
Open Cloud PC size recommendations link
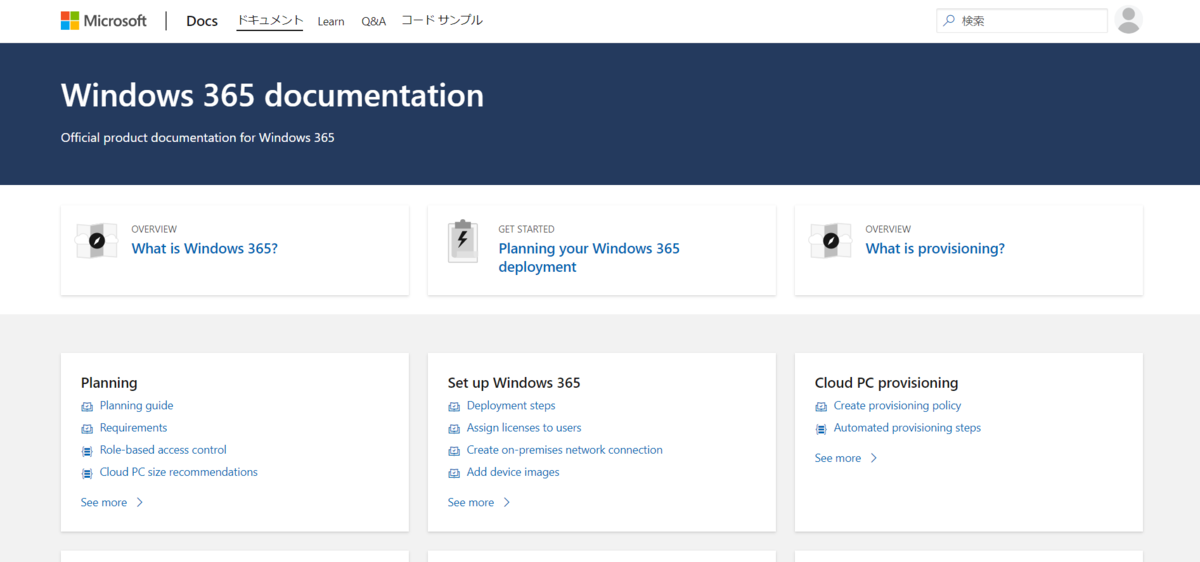[x=179, y=472]
